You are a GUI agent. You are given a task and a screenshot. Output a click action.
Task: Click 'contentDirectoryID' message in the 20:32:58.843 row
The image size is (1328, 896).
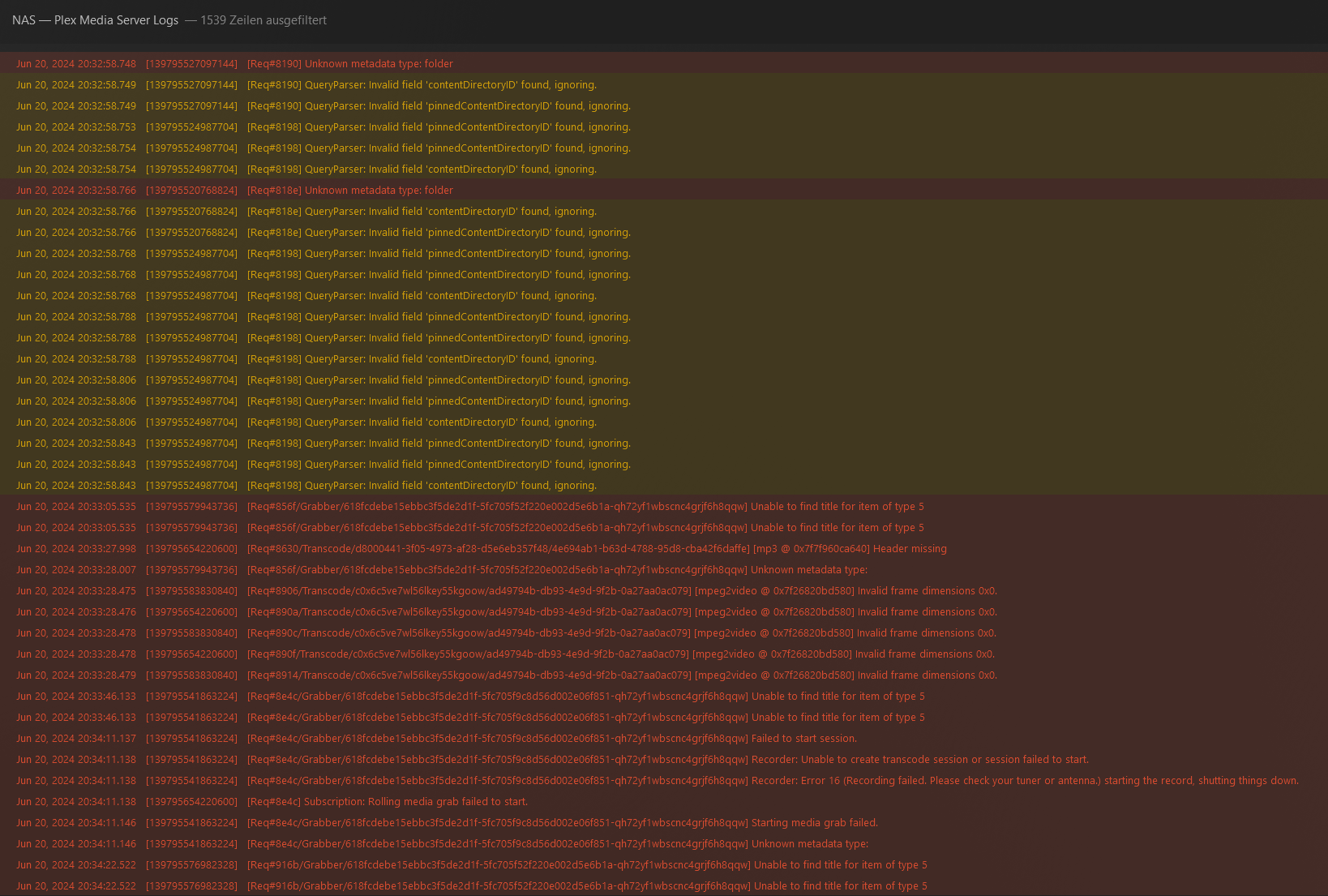[422, 485]
